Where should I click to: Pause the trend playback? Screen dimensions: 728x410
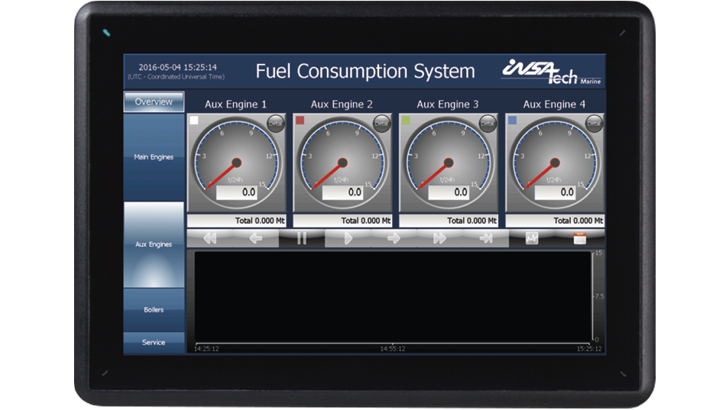coord(302,239)
